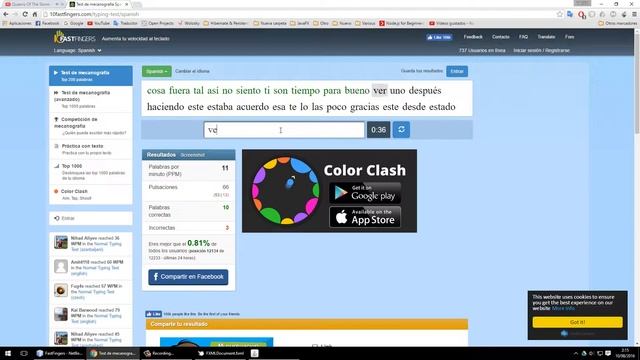
Task: Select Resultados tab
Action: [161, 155]
